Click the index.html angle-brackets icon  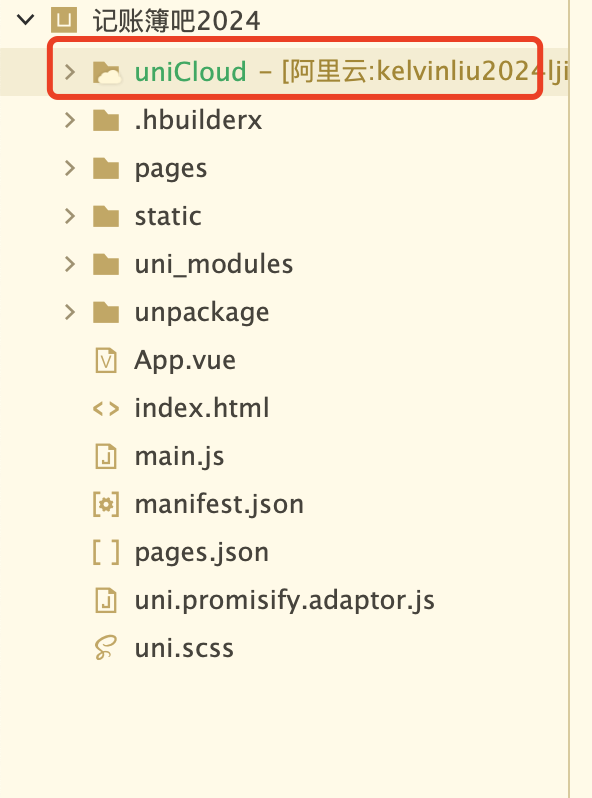pos(106,409)
